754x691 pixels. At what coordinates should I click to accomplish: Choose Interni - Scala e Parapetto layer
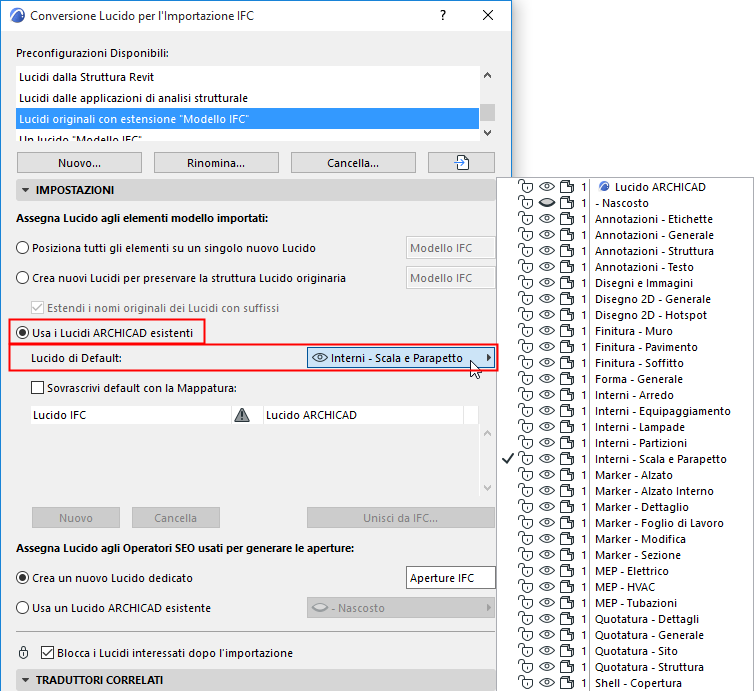coord(661,459)
